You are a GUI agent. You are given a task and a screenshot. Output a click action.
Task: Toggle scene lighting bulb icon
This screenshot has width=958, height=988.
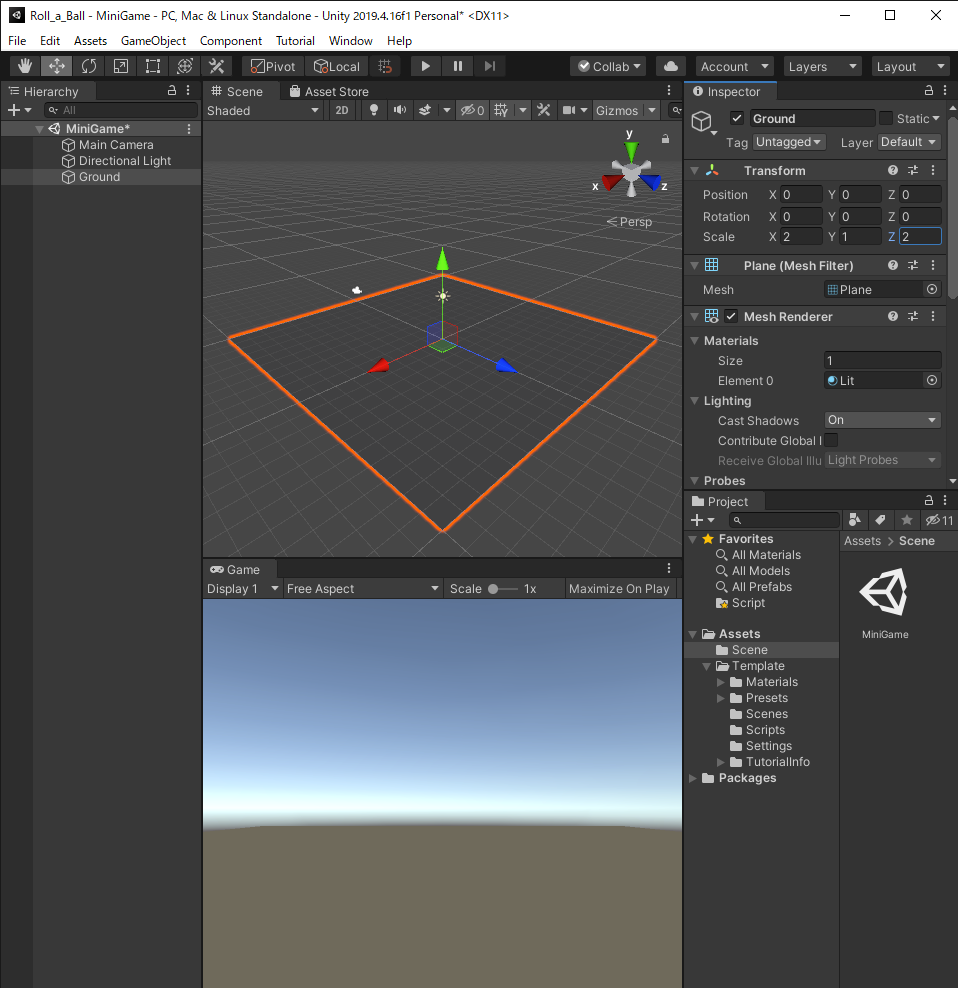tap(374, 110)
